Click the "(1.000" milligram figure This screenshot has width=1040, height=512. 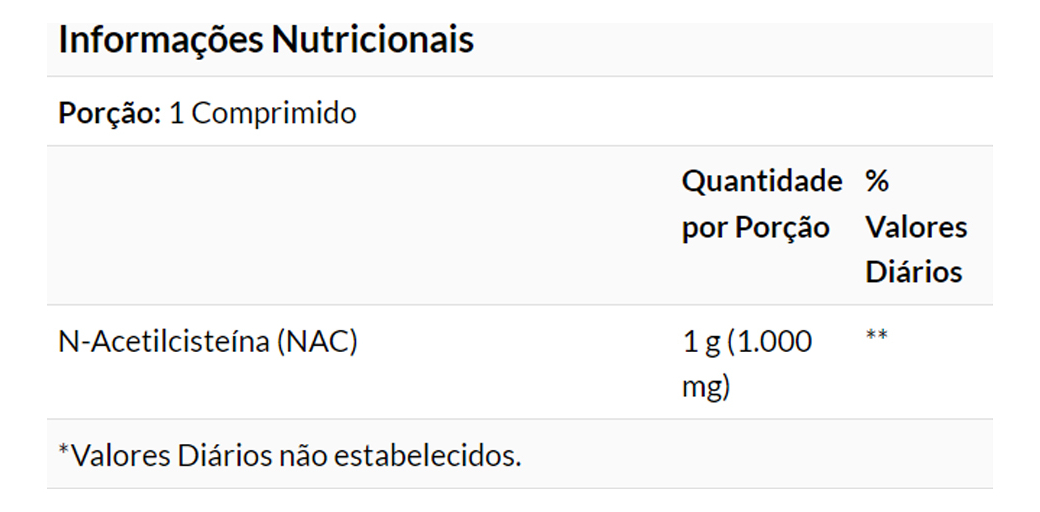(770, 342)
